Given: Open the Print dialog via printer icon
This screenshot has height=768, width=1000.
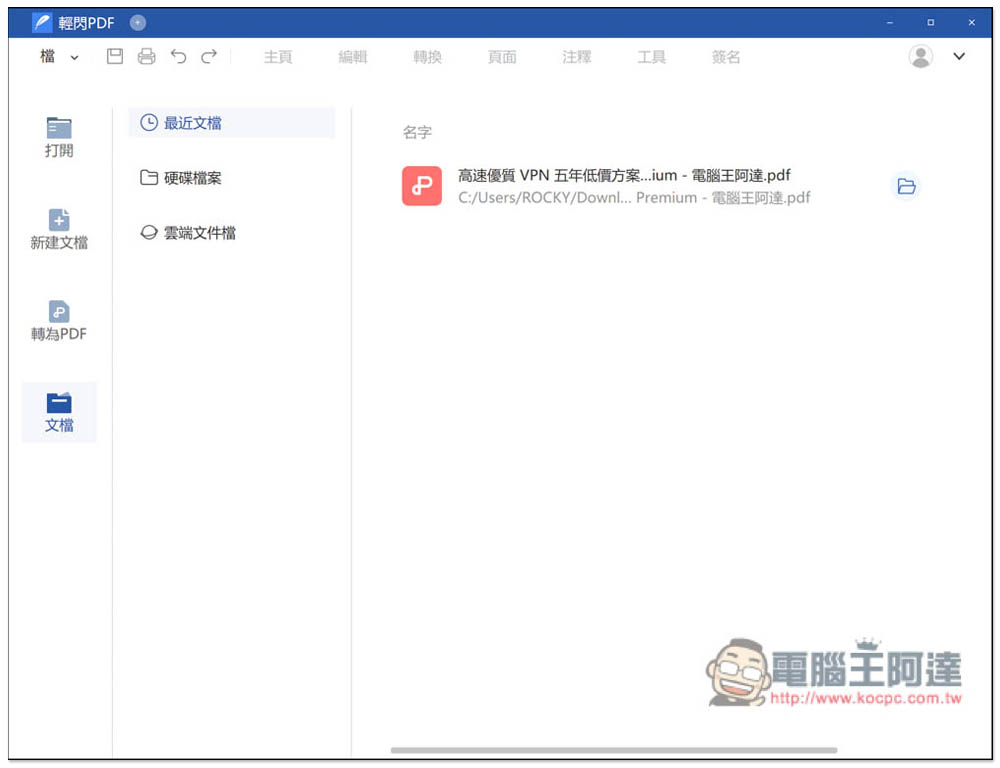Looking at the screenshot, I should (x=146, y=57).
